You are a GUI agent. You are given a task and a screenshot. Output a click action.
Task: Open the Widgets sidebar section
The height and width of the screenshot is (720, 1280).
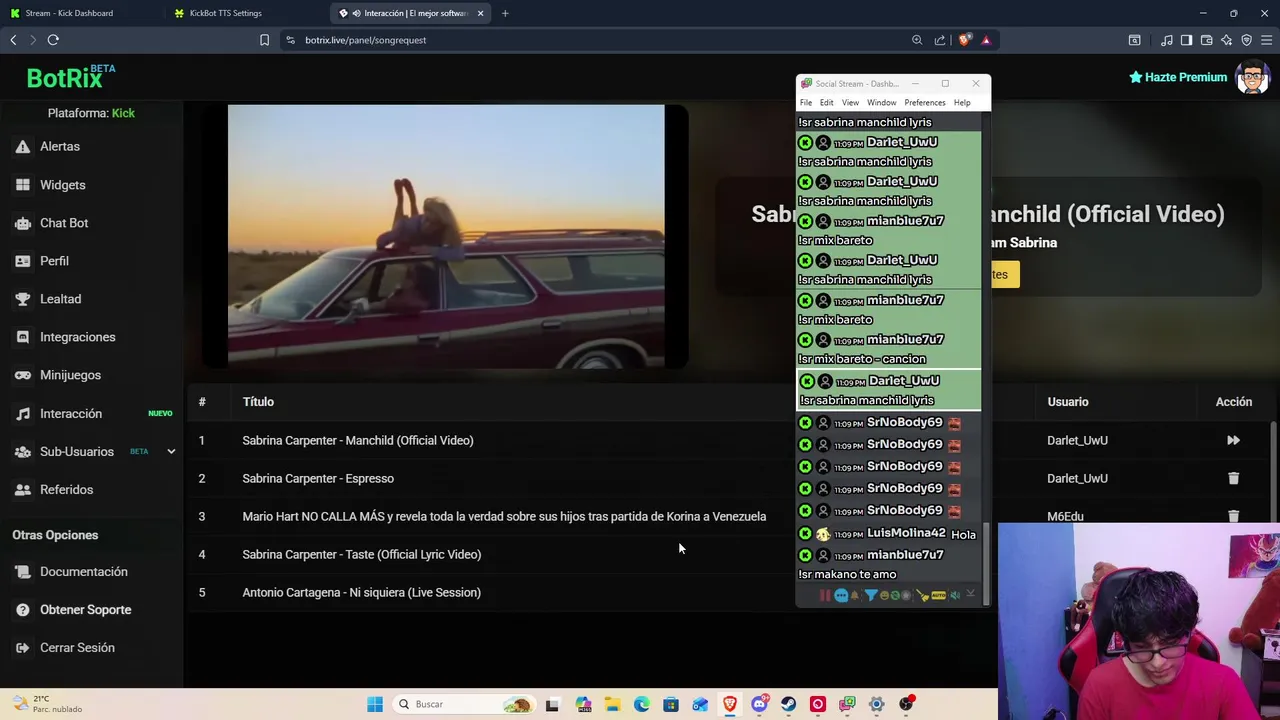pos(62,185)
